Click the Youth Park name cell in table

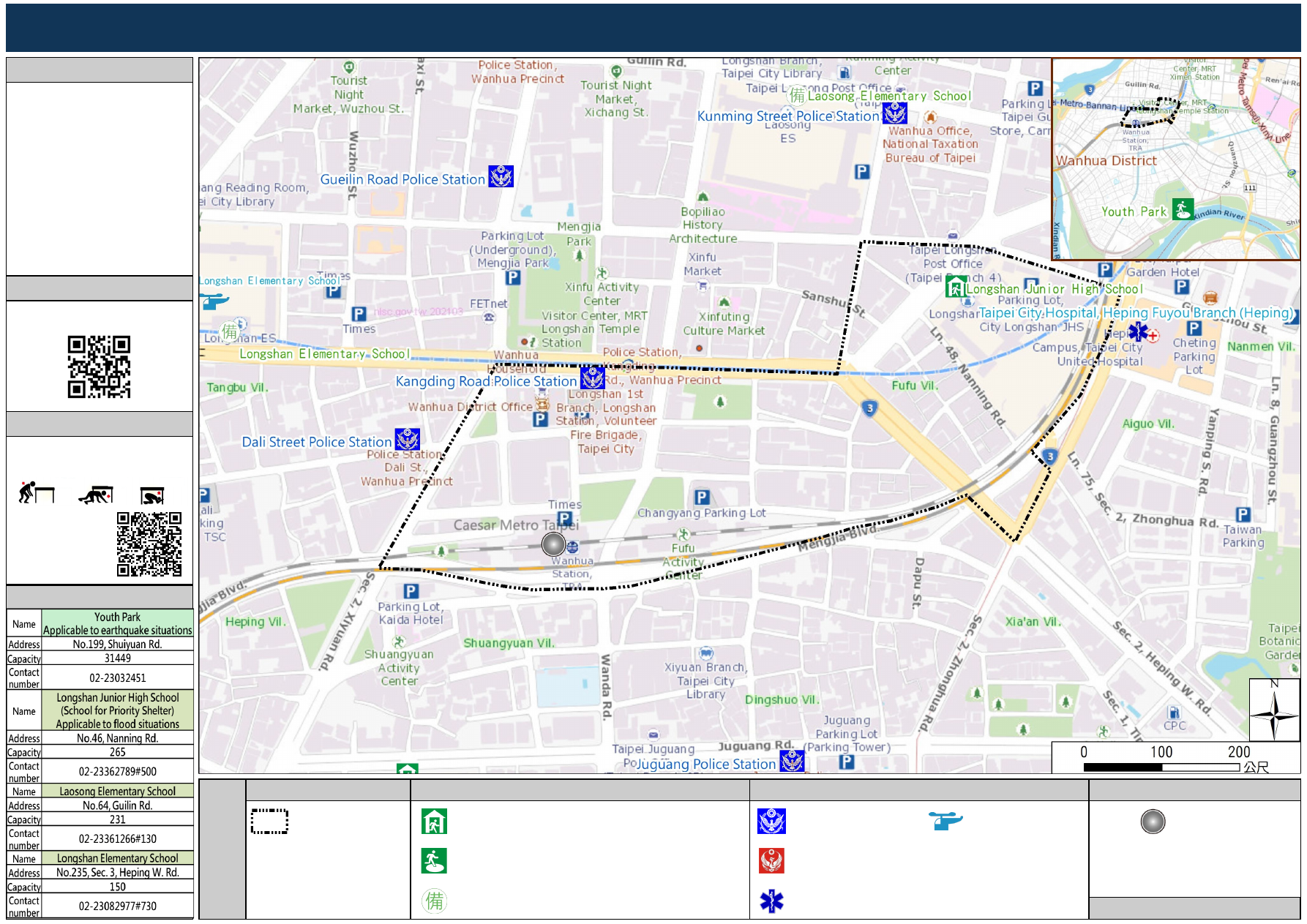(117, 623)
